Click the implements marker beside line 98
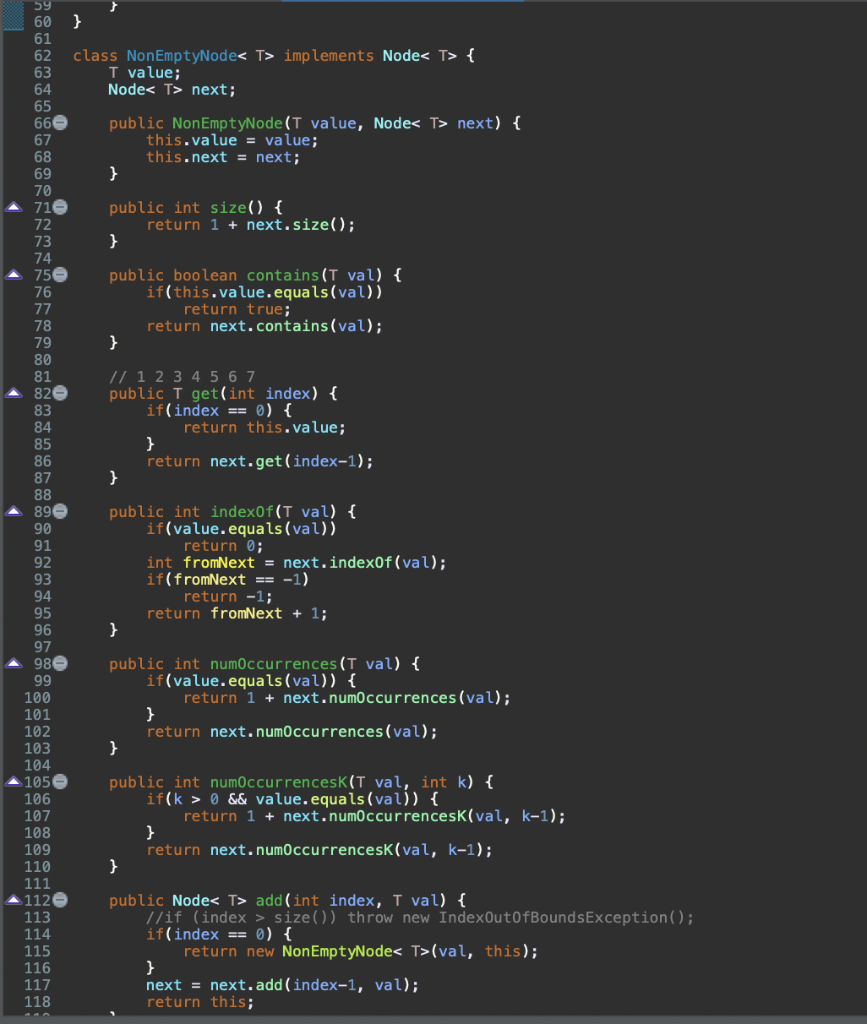This screenshot has height=1024, width=867. point(14,664)
